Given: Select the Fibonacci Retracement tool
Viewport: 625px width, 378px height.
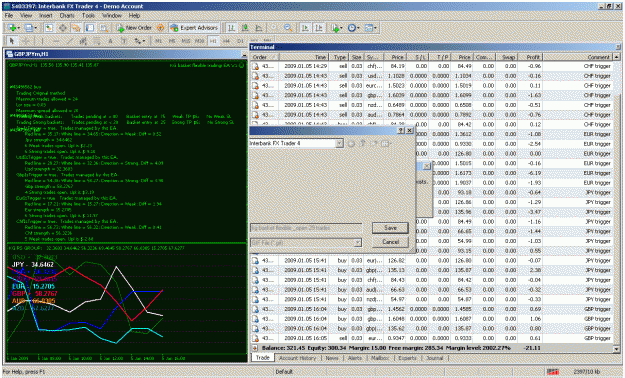Looking at the screenshot, I should click(96, 41).
